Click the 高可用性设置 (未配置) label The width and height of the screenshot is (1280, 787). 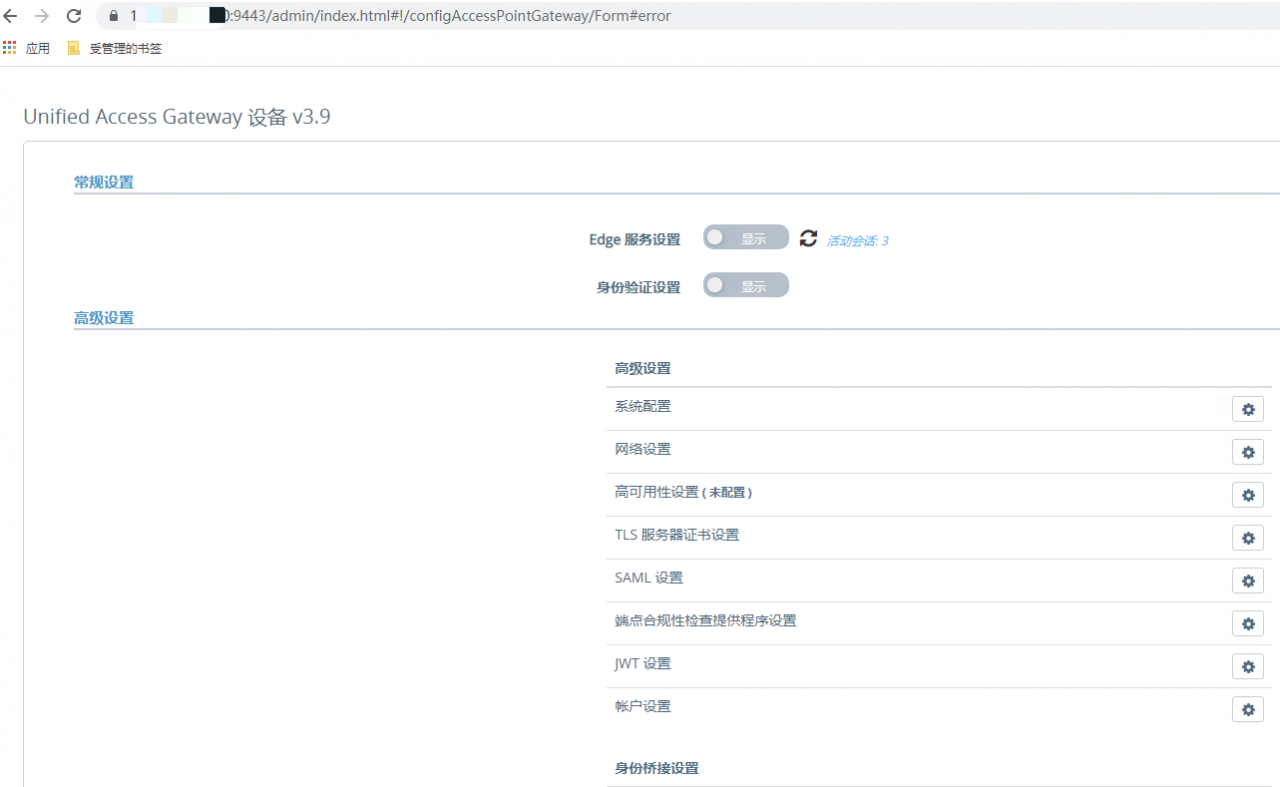coord(684,492)
